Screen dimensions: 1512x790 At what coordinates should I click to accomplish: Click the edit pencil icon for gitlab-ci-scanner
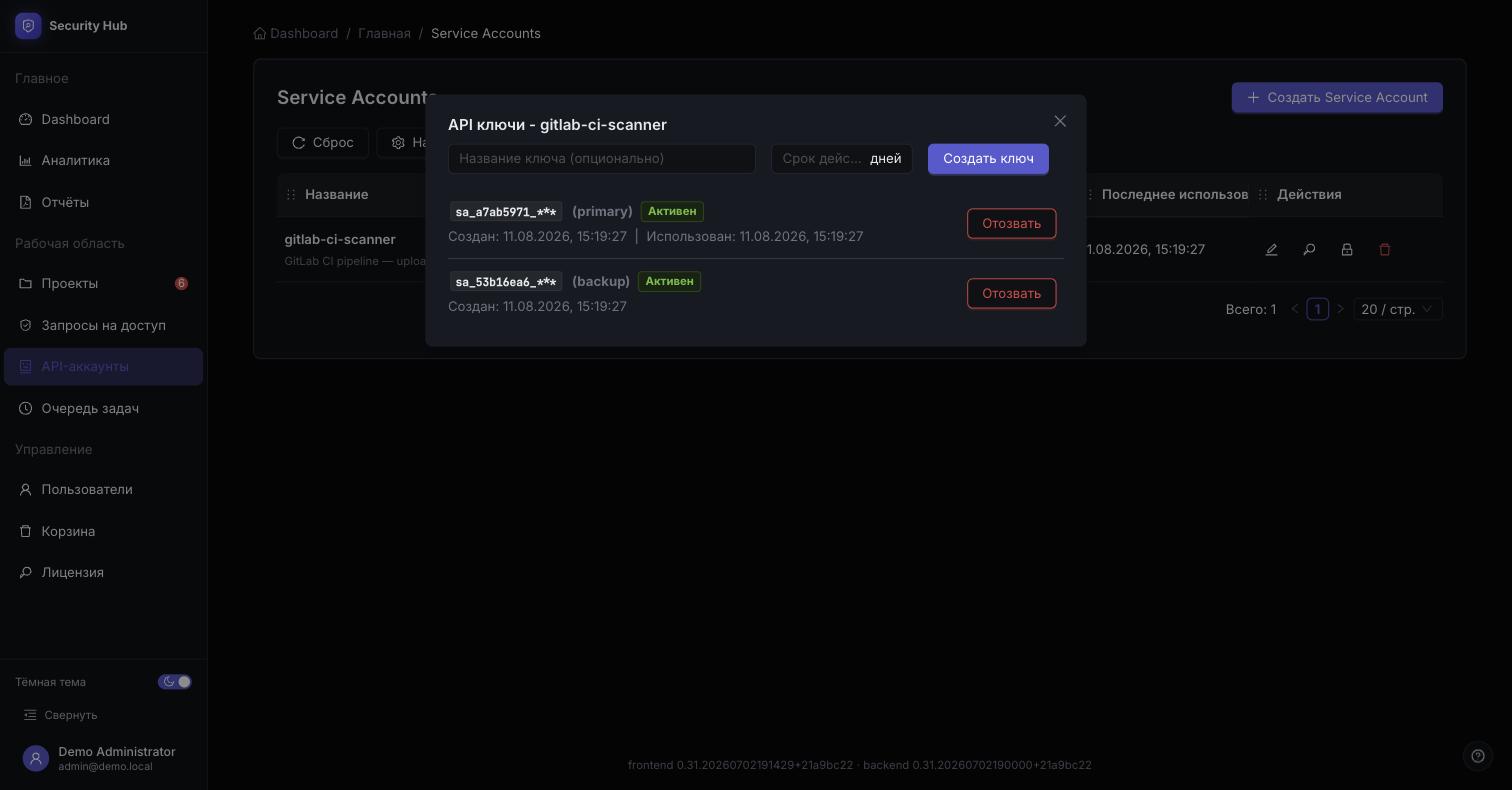(x=1271, y=249)
